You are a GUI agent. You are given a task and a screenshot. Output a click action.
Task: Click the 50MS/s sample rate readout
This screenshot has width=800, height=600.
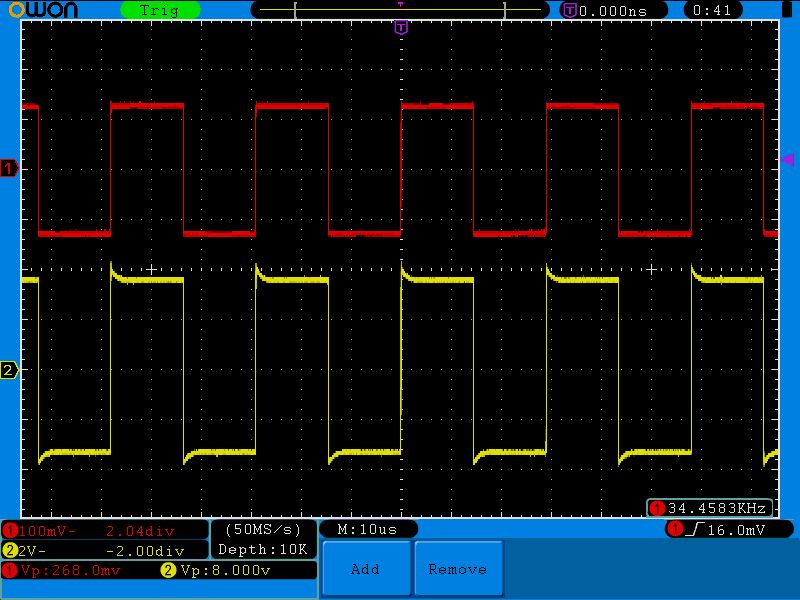tap(263, 530)
